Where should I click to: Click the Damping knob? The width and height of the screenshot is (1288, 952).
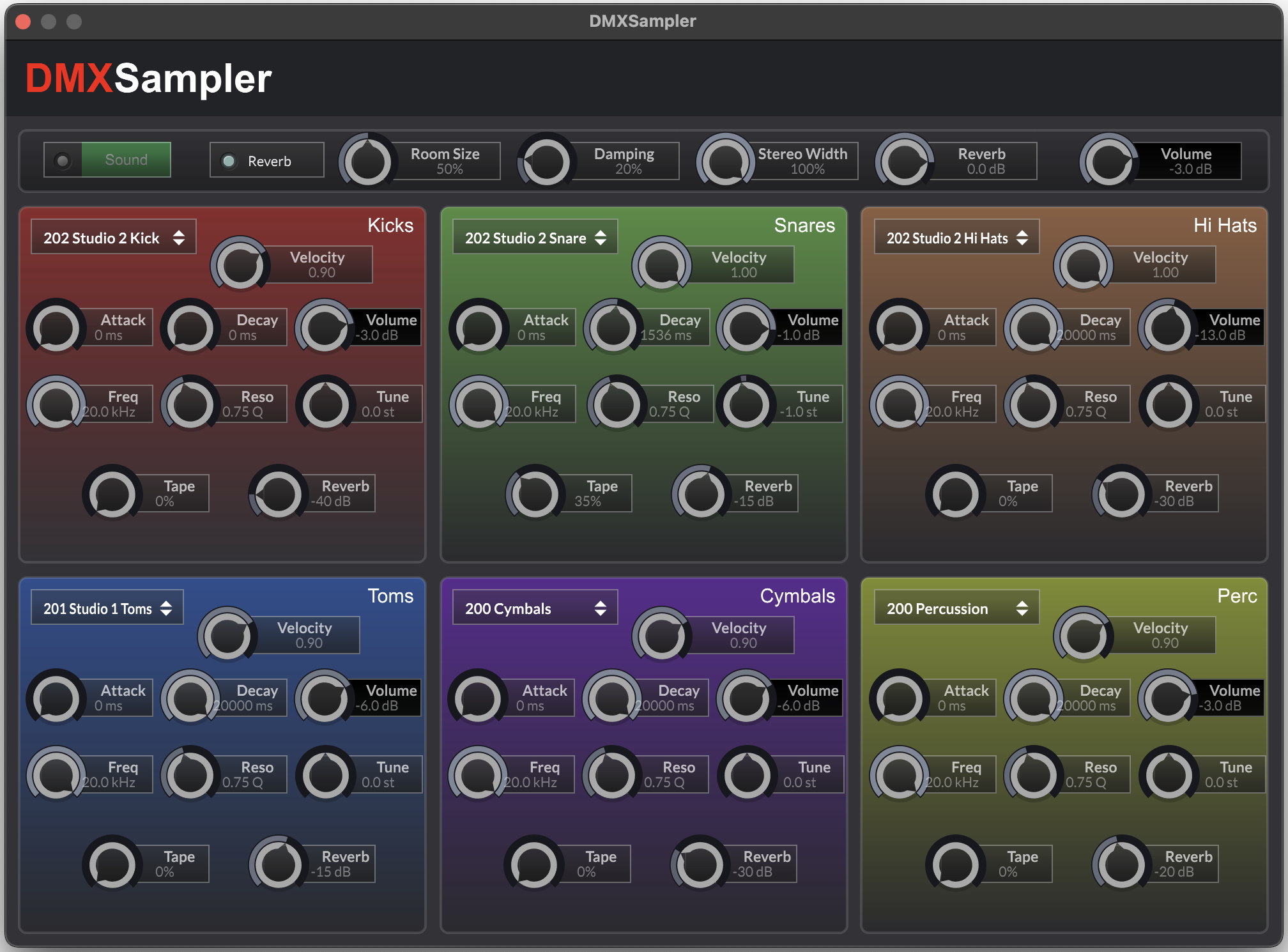click(x=547, y=161)
